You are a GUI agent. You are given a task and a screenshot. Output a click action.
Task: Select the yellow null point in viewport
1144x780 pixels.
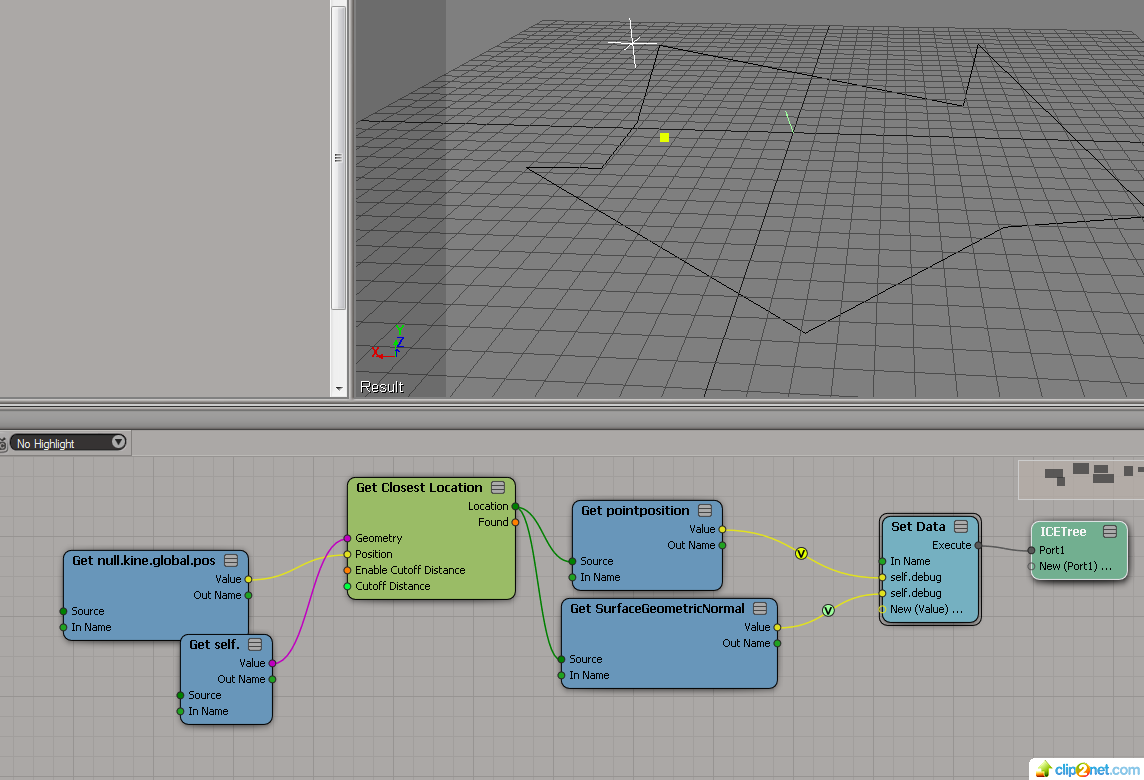pos(664,137)
